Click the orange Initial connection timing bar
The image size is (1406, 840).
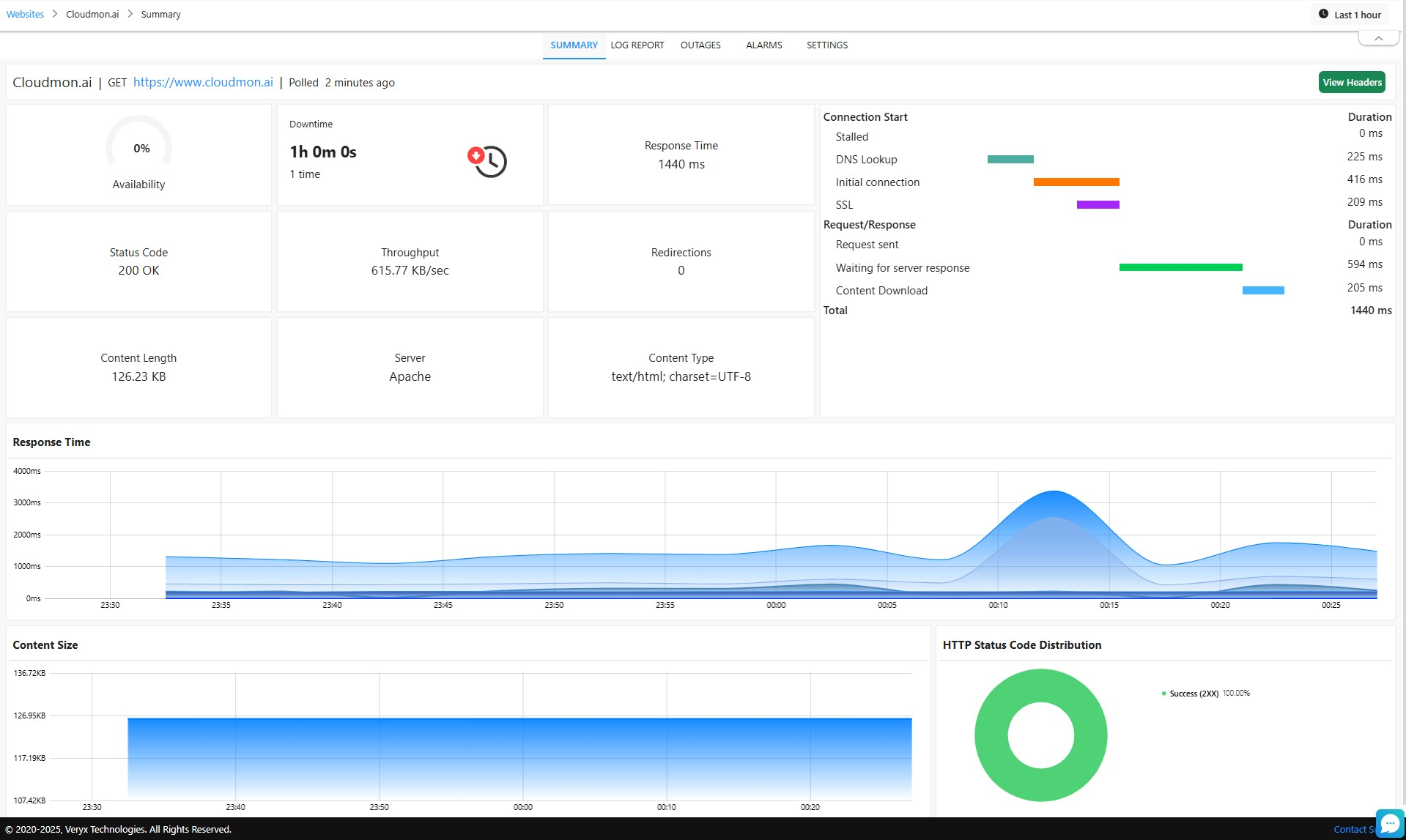[1076, 182]
